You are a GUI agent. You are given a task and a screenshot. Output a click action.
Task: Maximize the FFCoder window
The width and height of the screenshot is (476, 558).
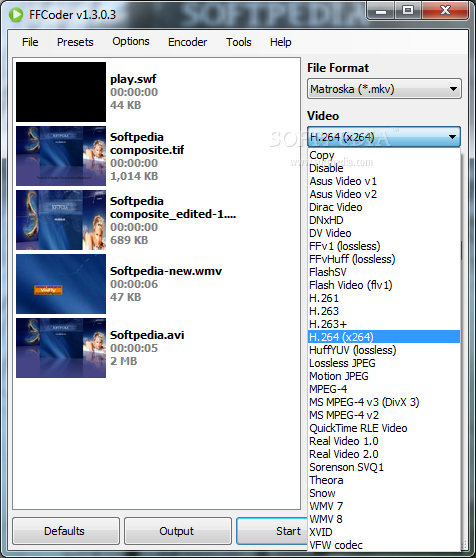tap(408, 11)
